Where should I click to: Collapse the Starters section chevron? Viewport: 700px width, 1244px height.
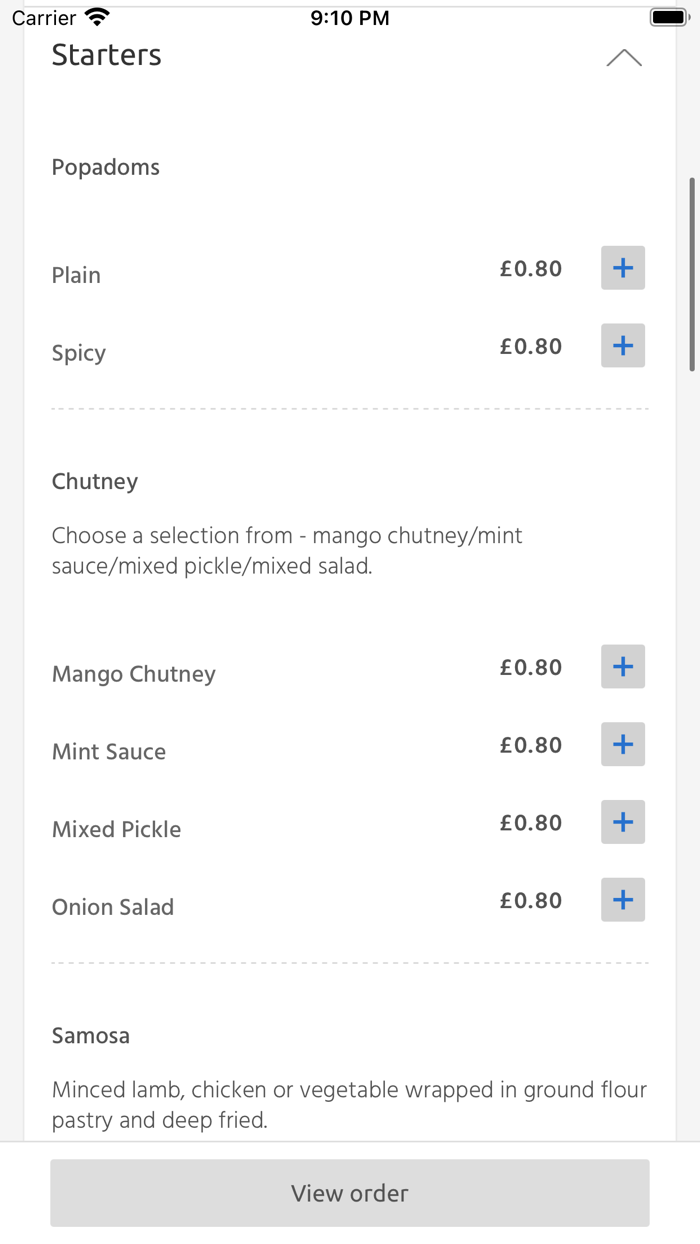pyautogui.click(x=624, y=58)
